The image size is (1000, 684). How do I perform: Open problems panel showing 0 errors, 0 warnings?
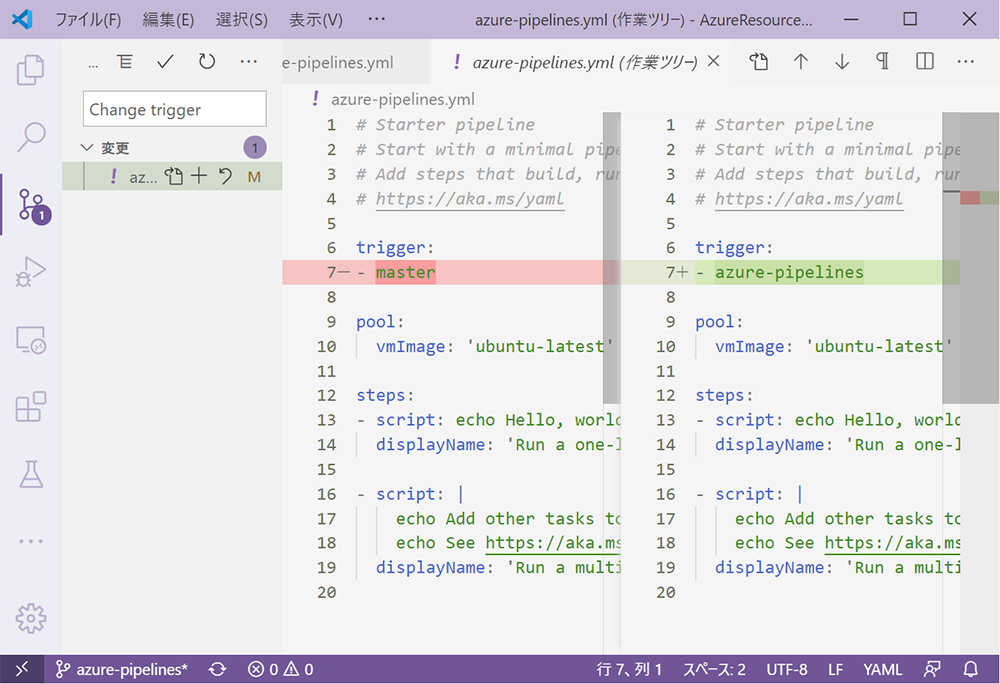tap(281, 669)
